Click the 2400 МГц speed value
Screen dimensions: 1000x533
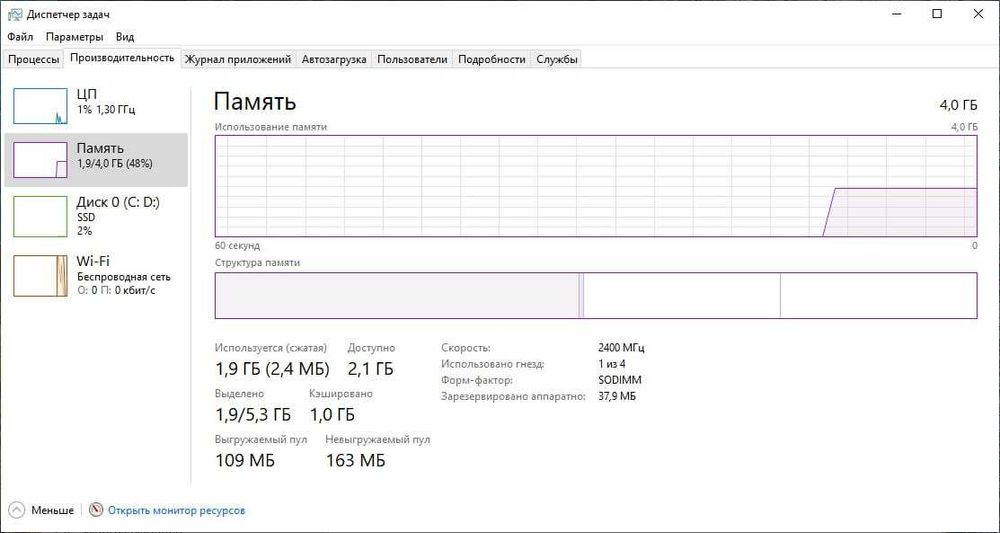point(621,348)
